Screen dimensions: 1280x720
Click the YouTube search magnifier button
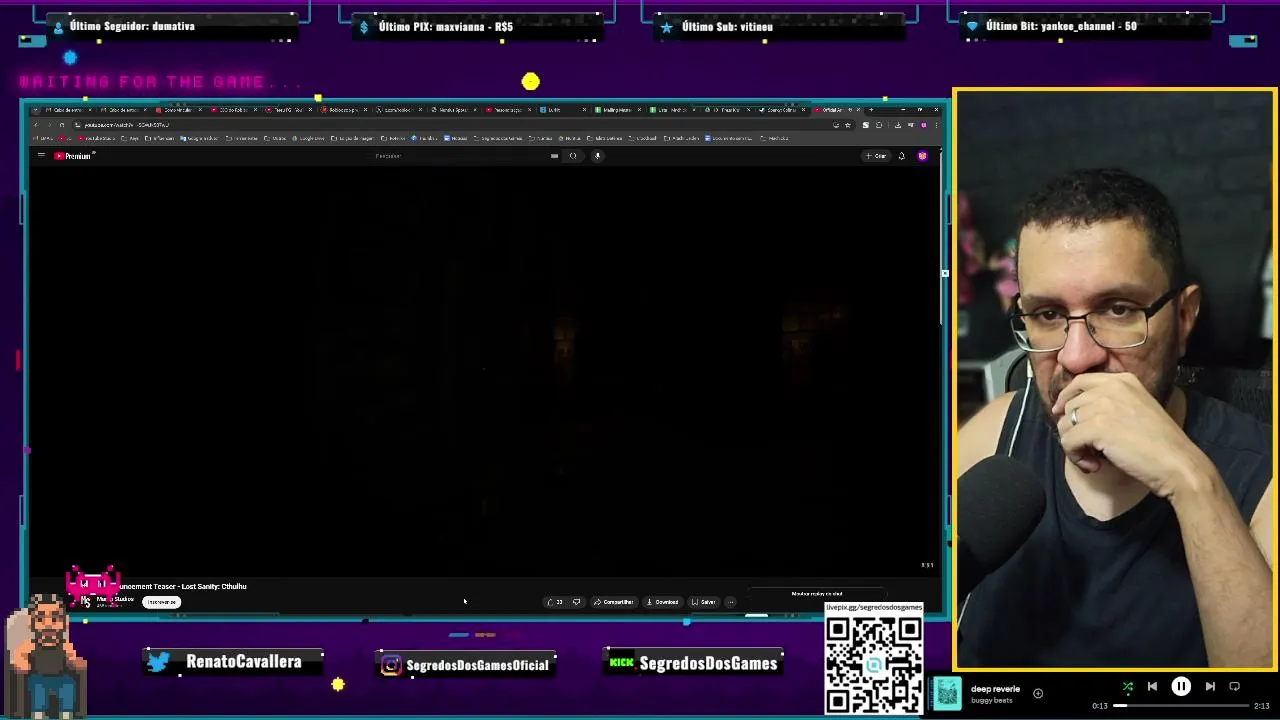[x=573, y=156]
